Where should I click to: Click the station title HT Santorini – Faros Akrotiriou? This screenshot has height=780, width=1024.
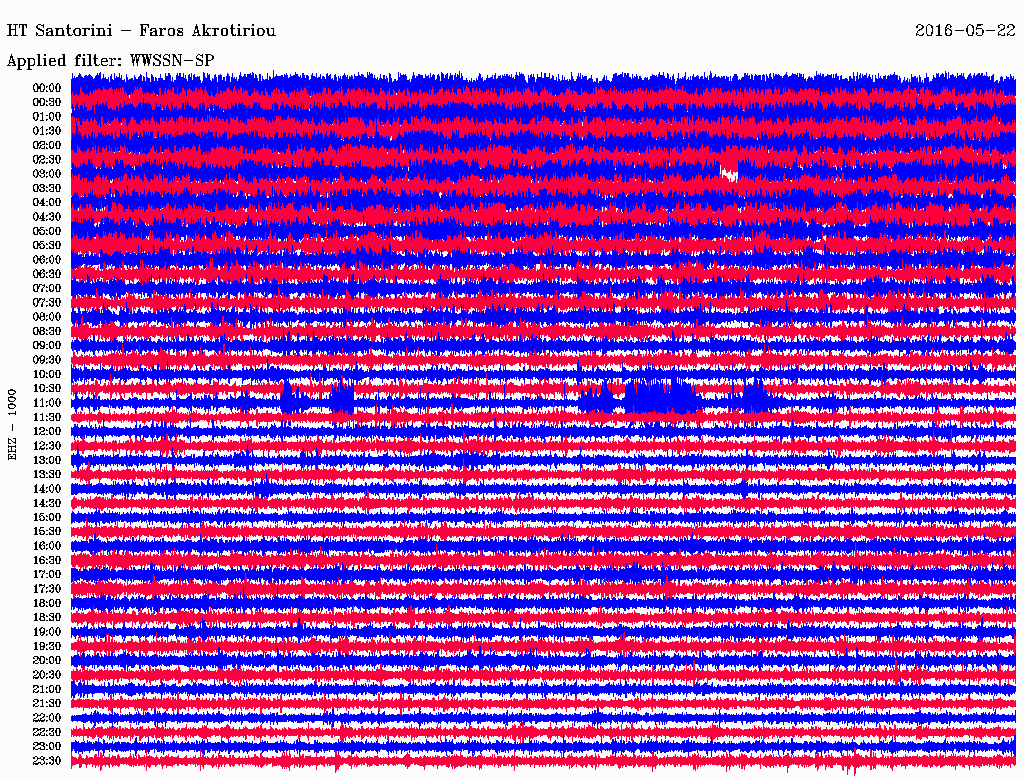point(141,31)
